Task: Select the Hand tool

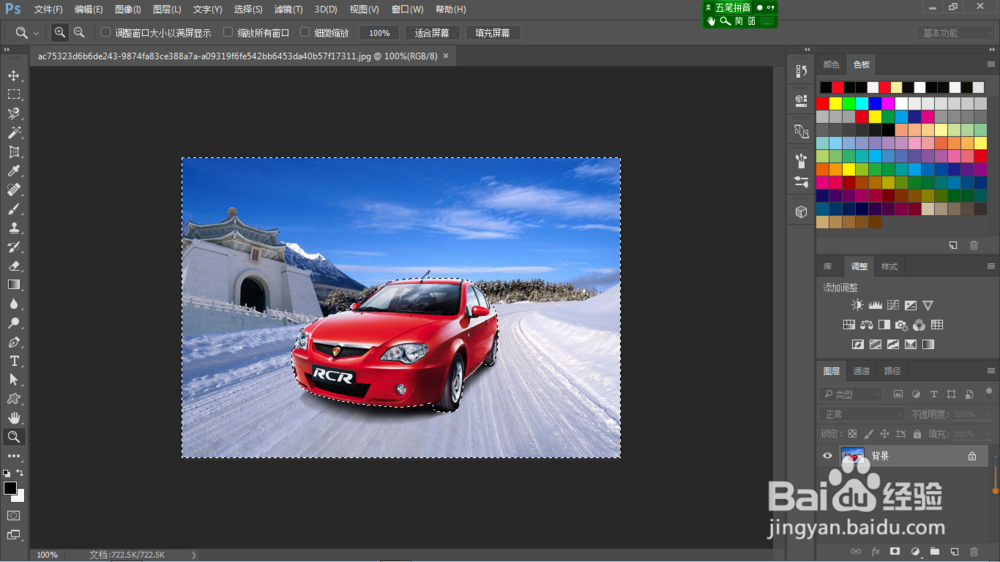Action: 13,418
